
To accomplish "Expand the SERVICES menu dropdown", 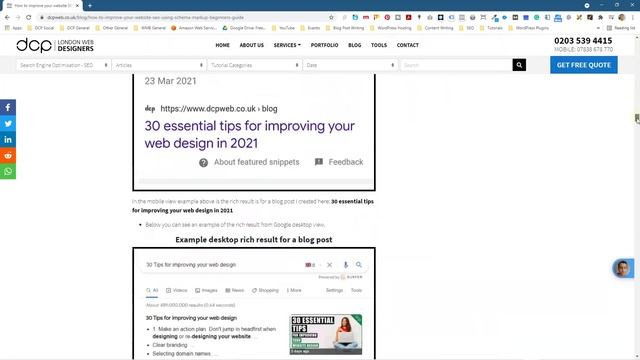I will point(287,45).
